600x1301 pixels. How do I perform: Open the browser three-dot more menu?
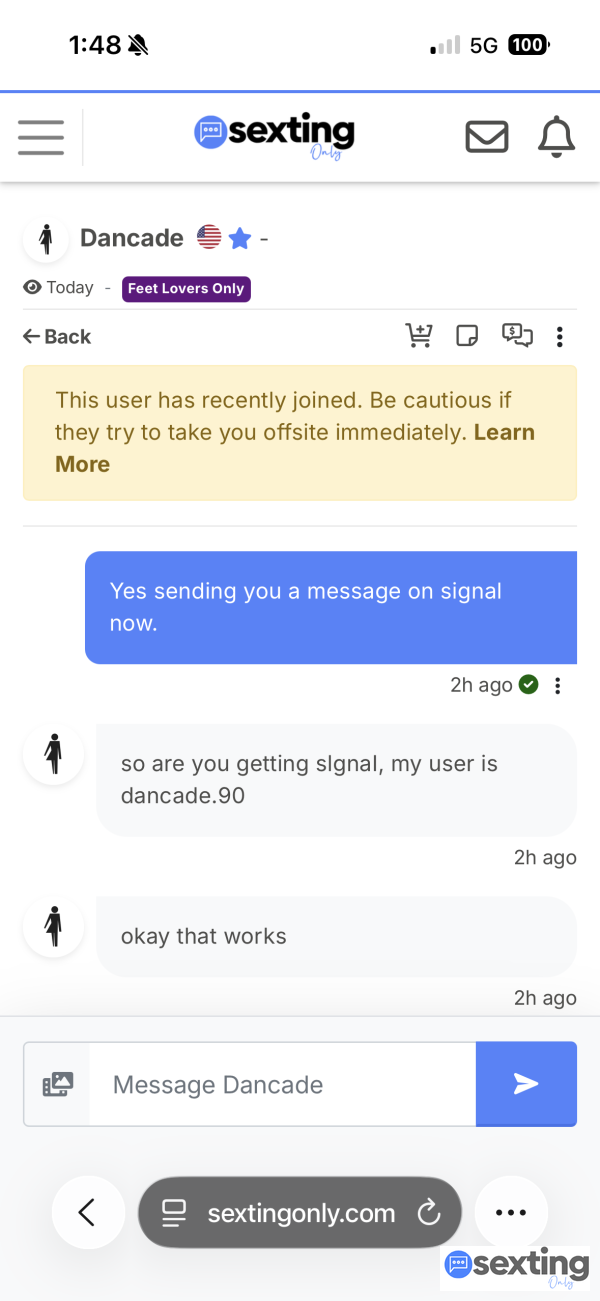tap(511, 1213)
